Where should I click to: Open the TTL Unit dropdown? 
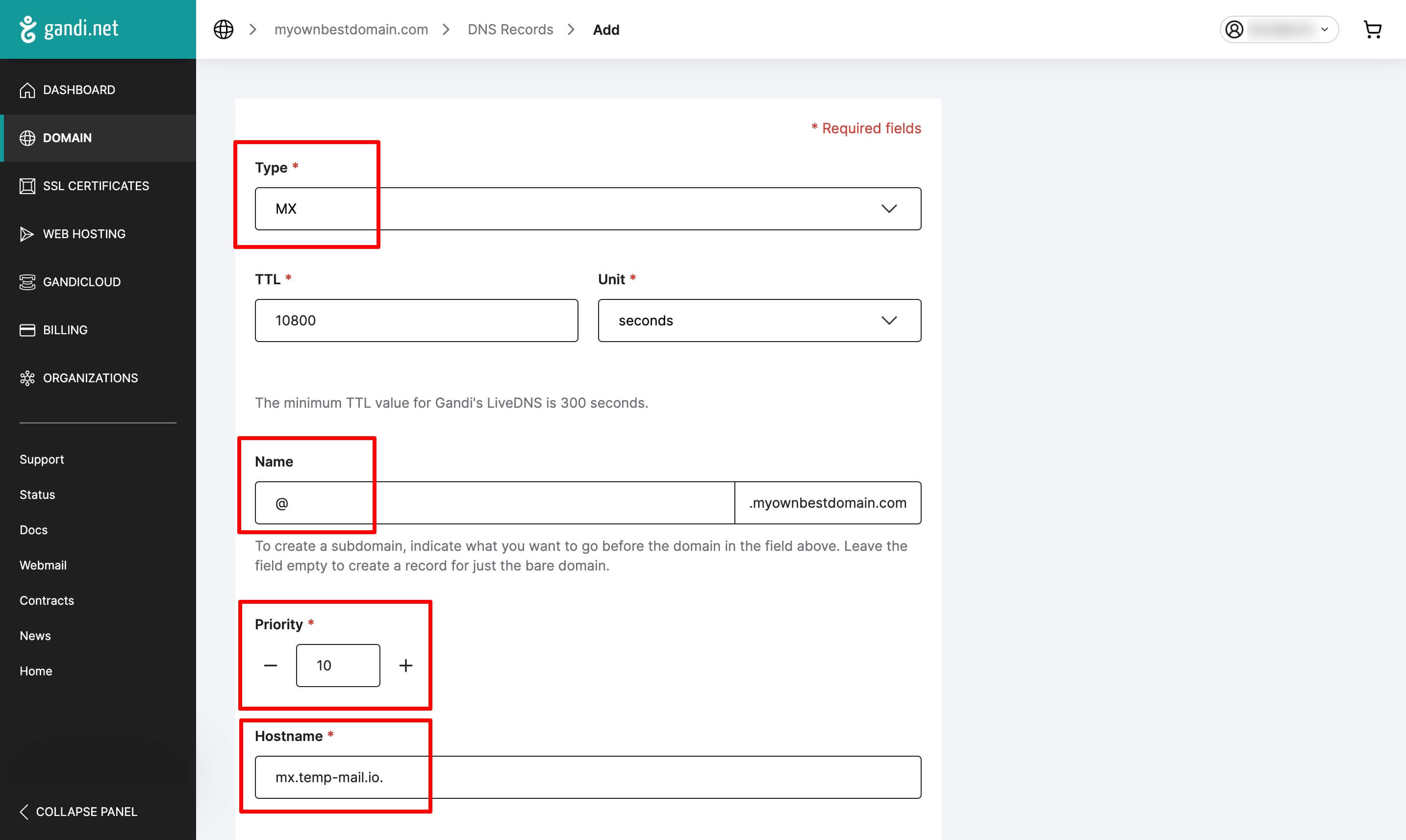(x=759, y=321)
